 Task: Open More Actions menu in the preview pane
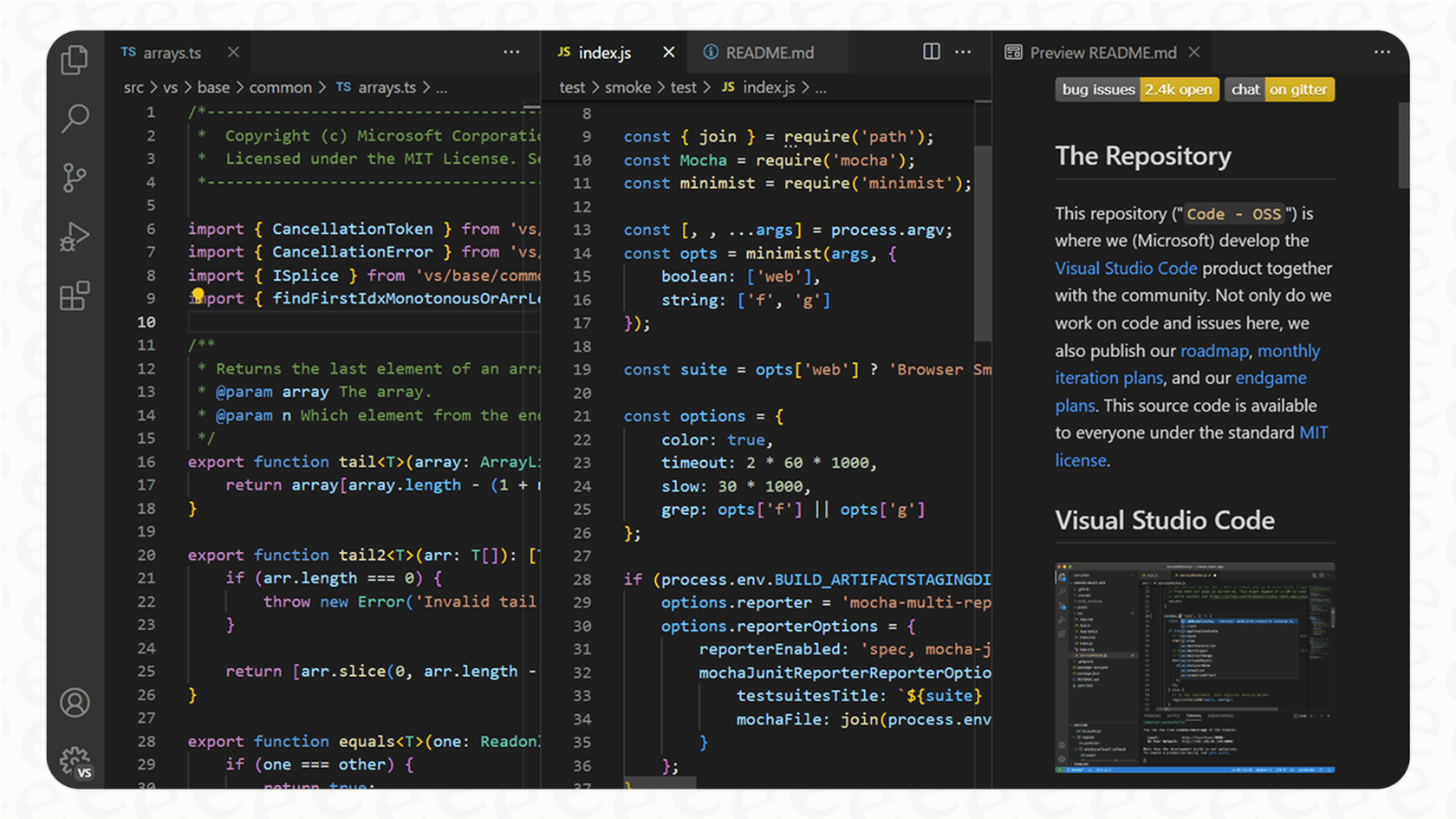[1381, 52]
